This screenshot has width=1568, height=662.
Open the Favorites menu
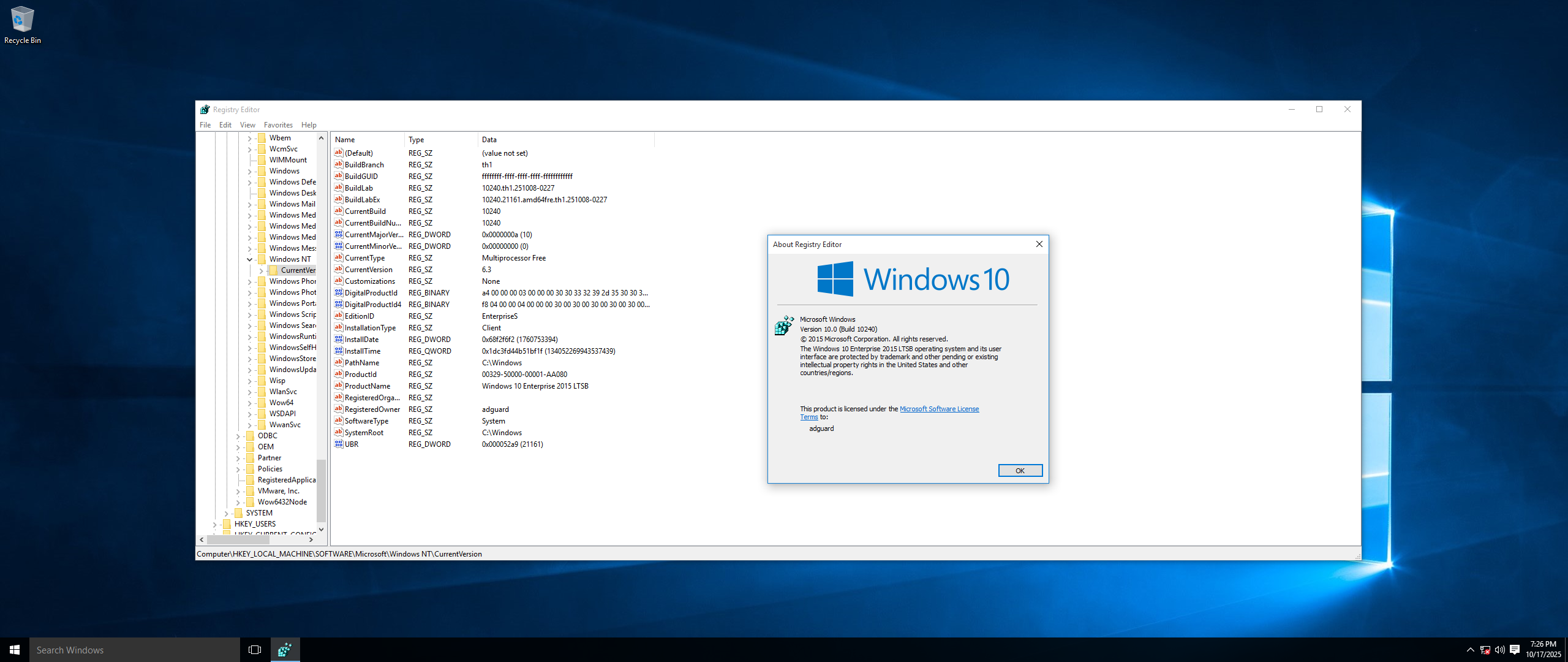[x=278, y=125]
